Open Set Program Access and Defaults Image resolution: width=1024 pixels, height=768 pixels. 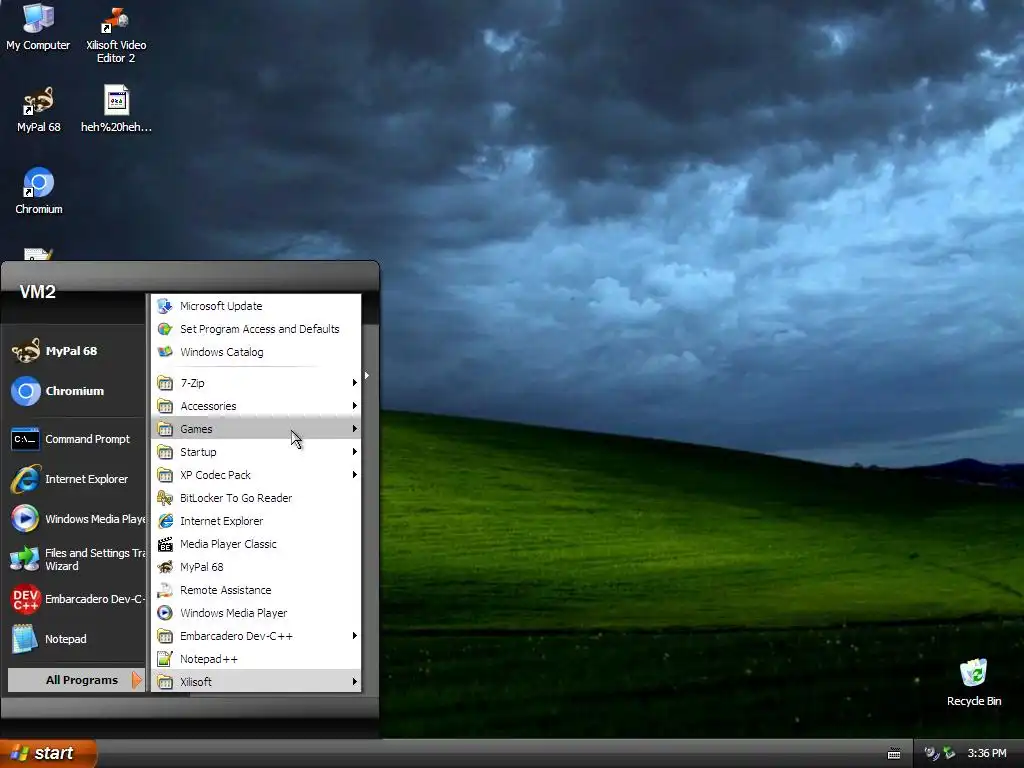click(256, 329)
